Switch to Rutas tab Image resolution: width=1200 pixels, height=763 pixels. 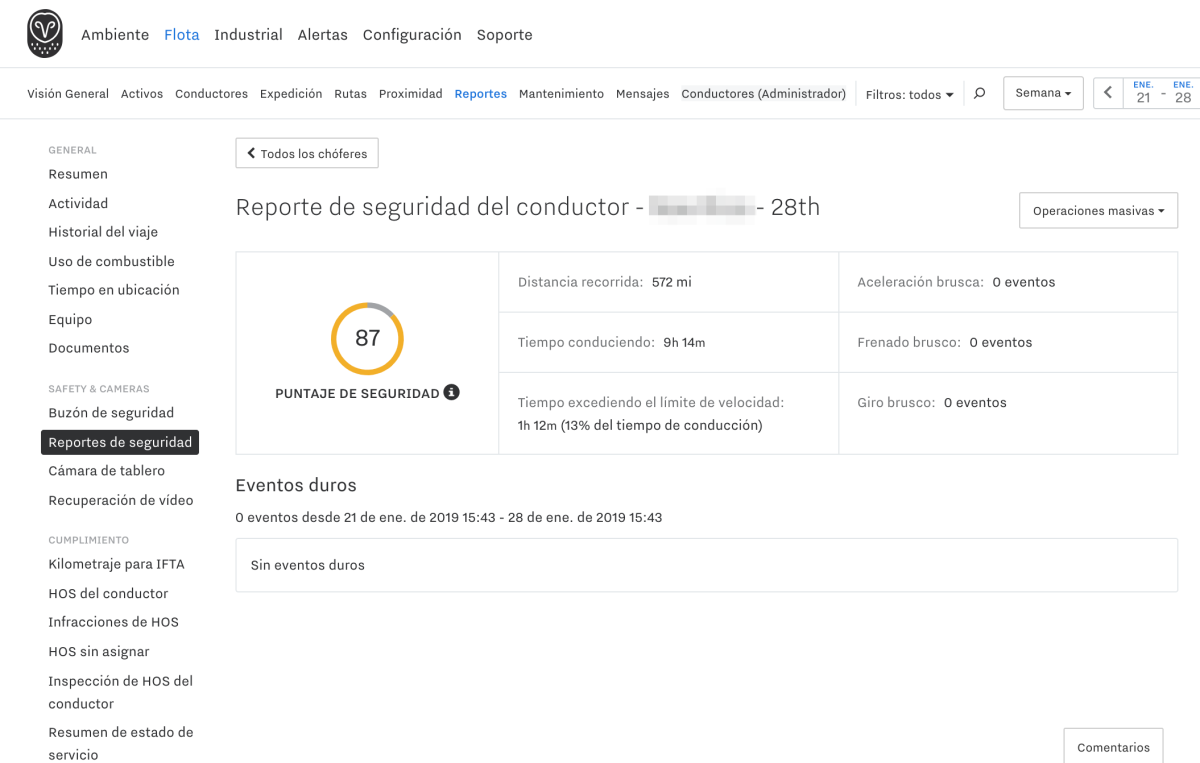point(350,94)
